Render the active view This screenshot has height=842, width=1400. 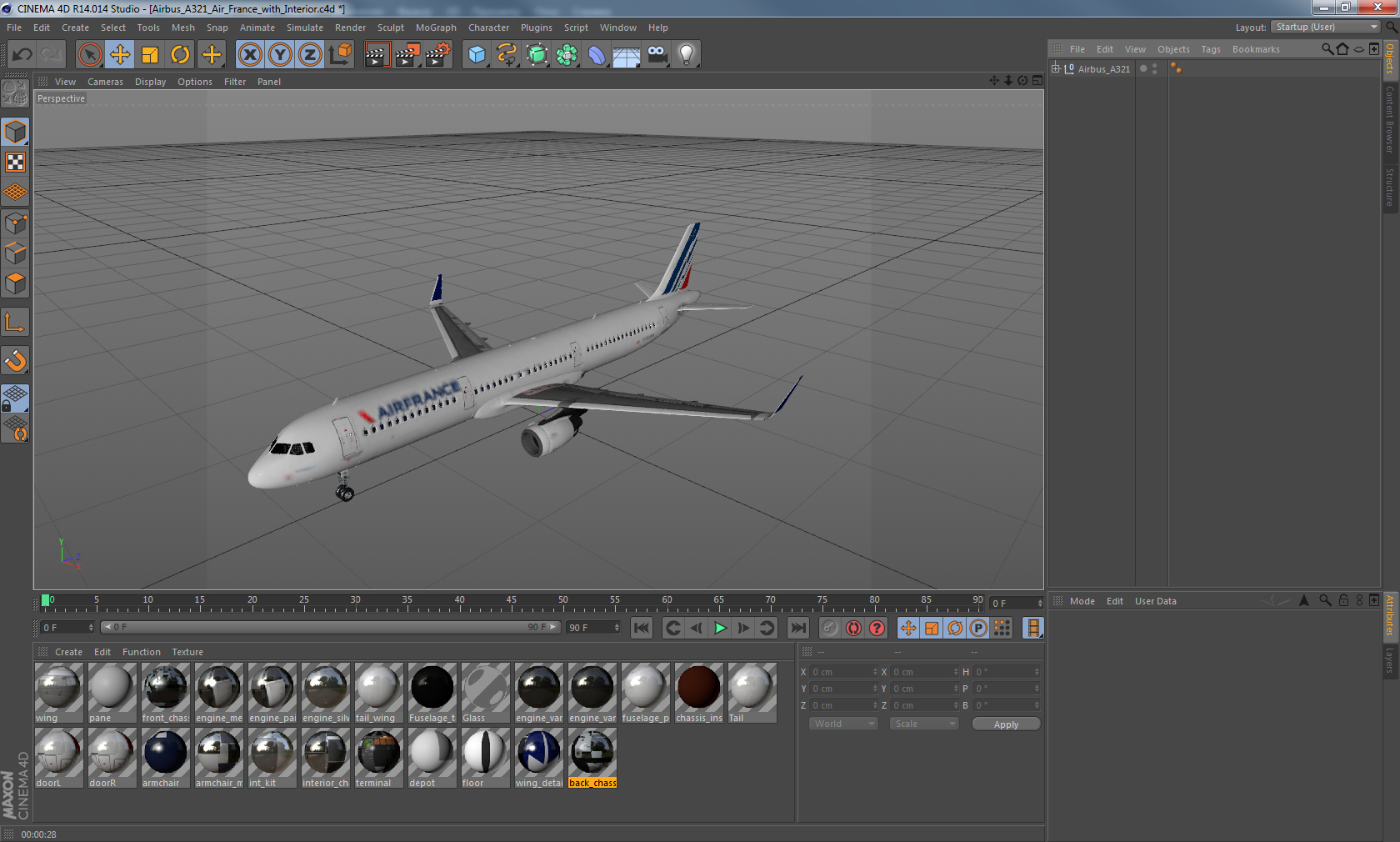click(x=377, y=55)
